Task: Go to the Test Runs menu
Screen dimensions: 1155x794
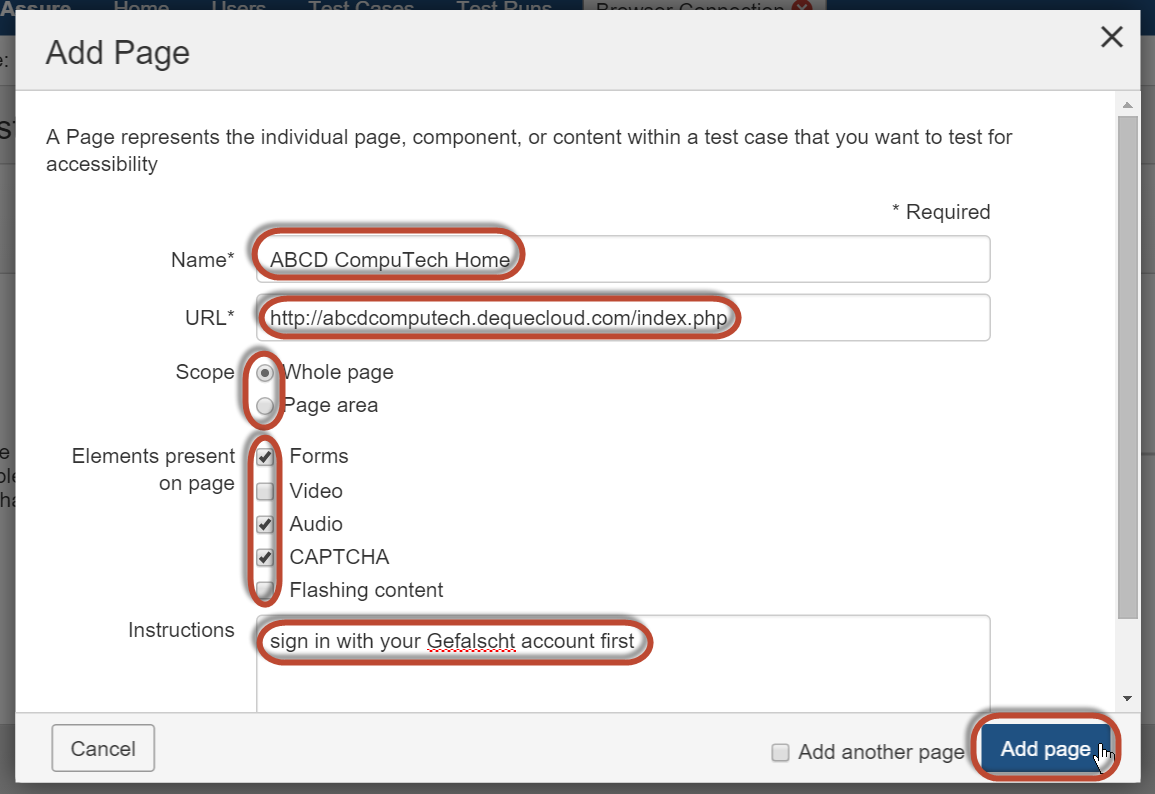Action: pos(503,8)
